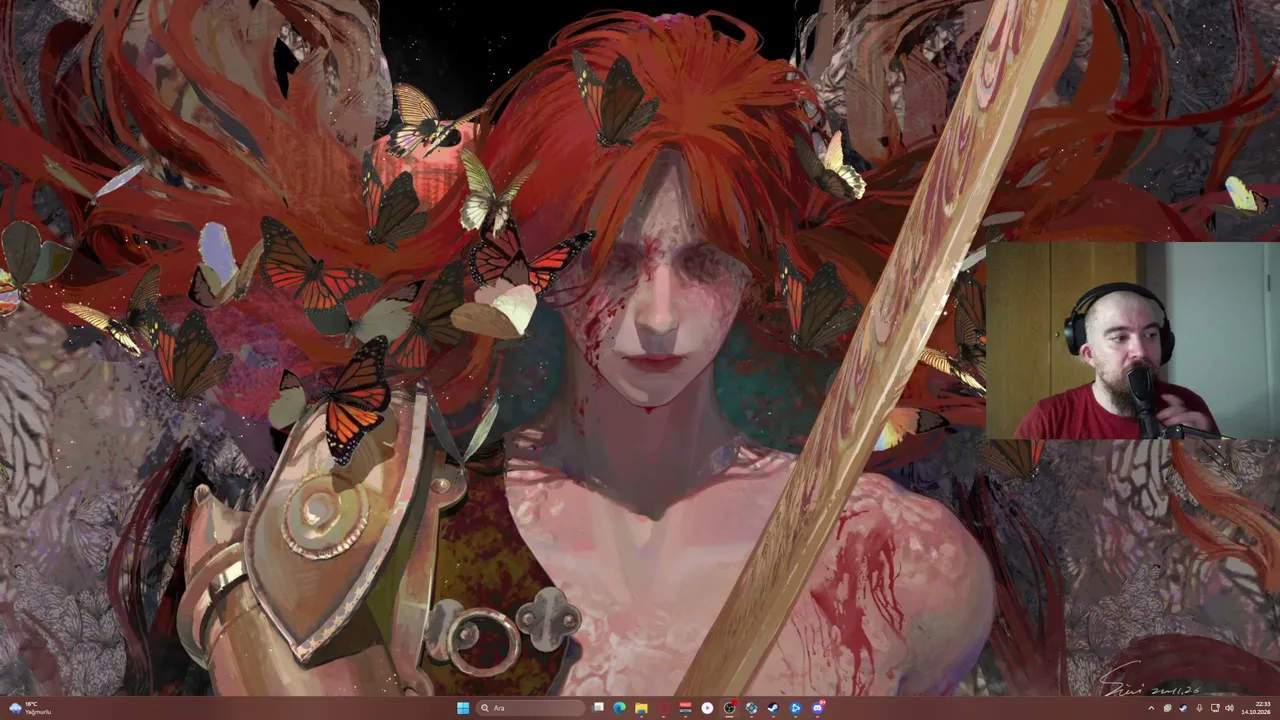Open the volume control tray icon
The width and height of the screenshot is (1280, 720).
[1229, 708]
